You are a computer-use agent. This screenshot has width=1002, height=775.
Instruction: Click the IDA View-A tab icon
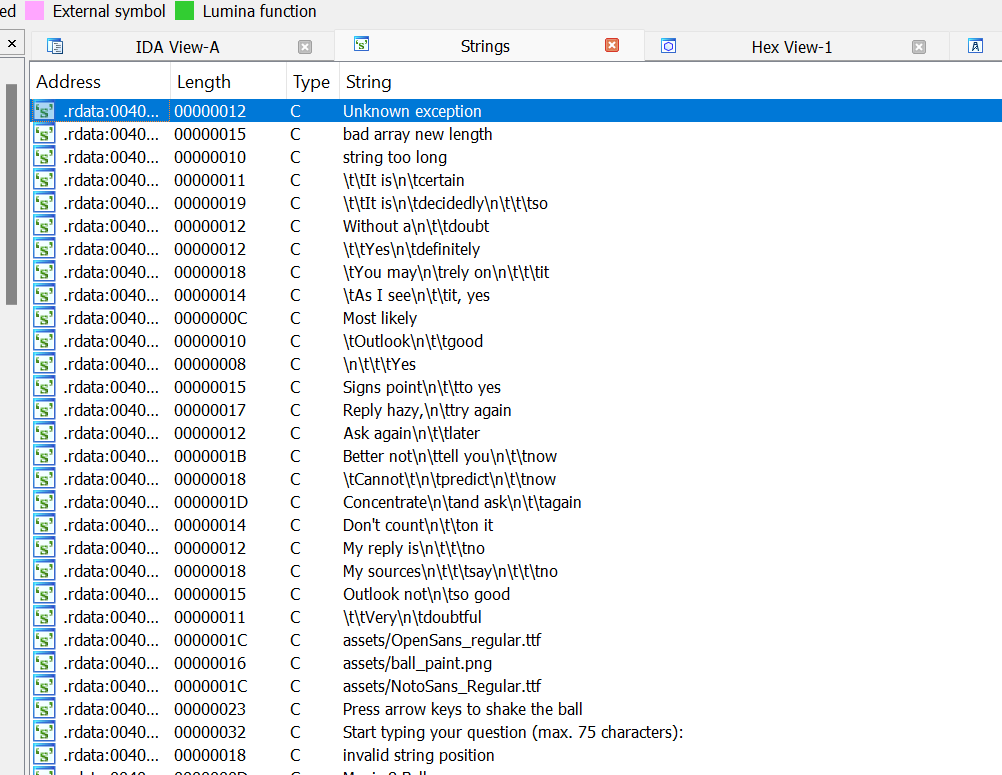(55, 46)
